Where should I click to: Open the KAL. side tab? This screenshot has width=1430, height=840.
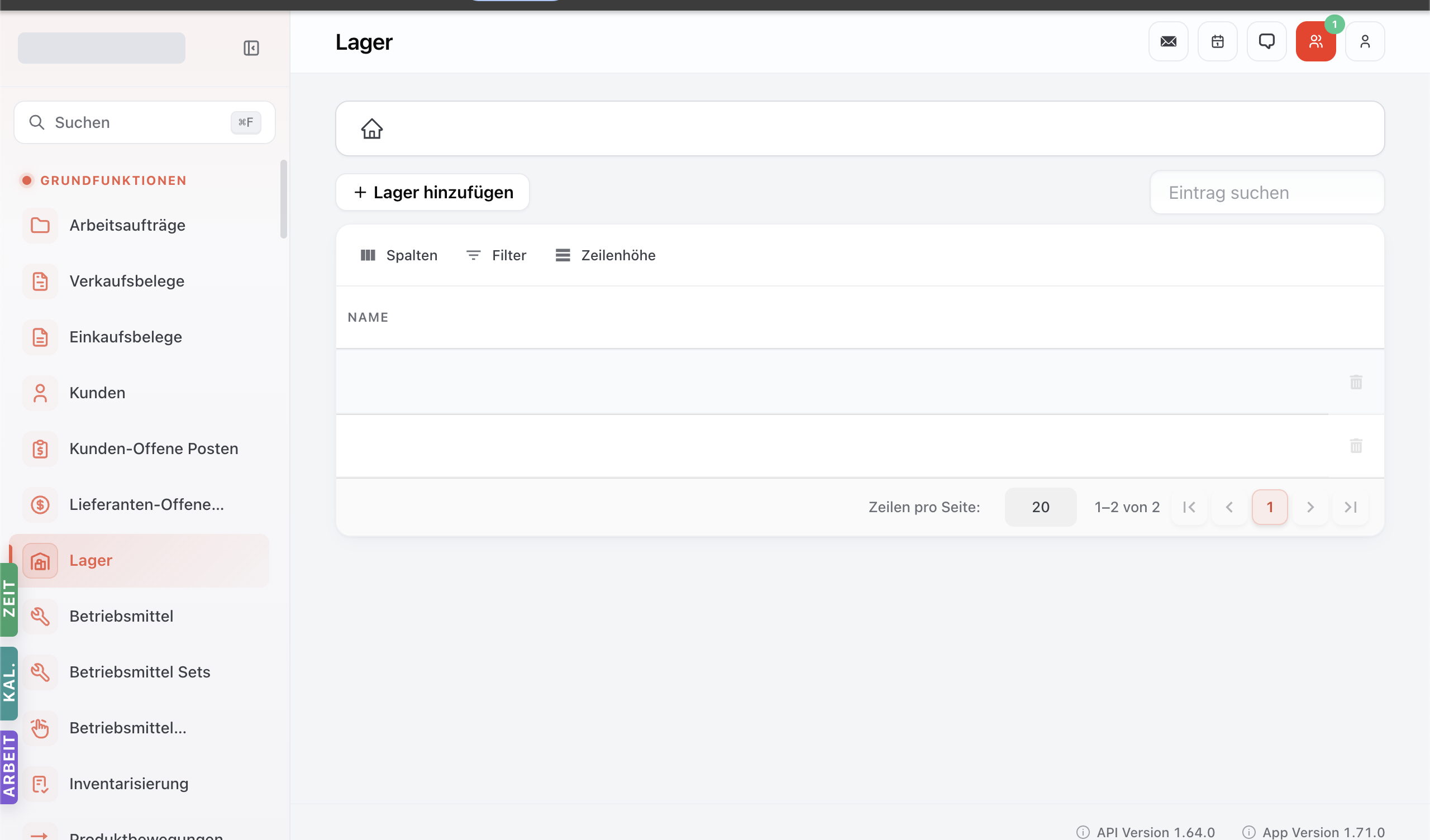coord(8,684)
